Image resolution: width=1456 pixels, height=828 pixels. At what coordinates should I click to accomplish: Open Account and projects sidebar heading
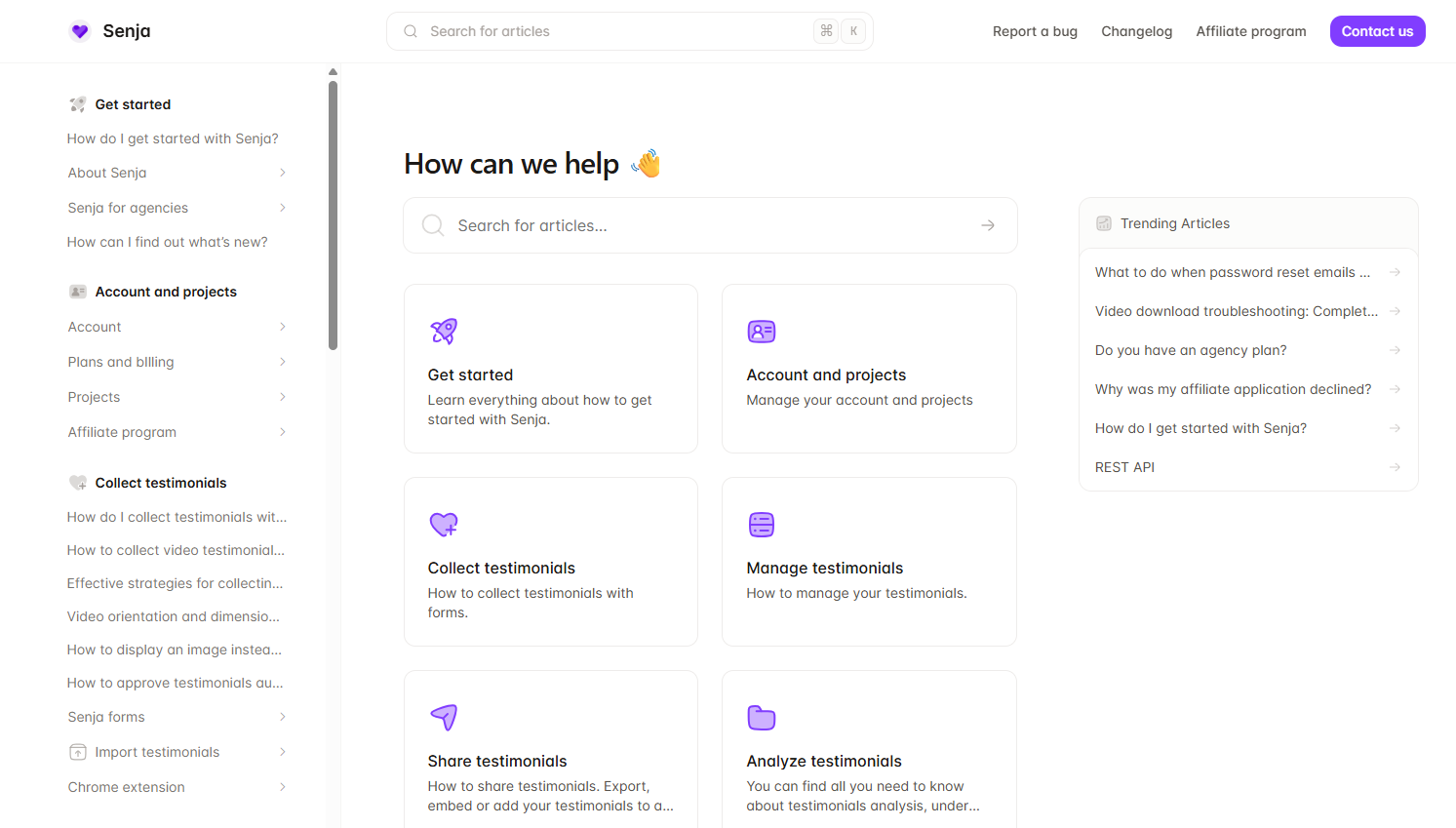(166, 292)
